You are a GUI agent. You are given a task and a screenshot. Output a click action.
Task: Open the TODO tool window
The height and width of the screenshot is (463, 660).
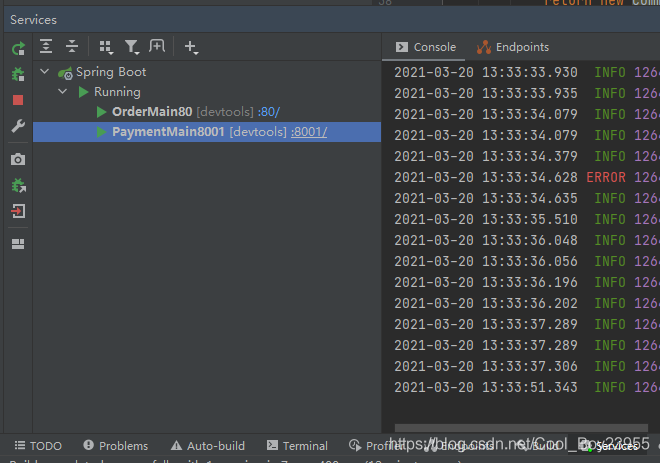click(38, 446)
